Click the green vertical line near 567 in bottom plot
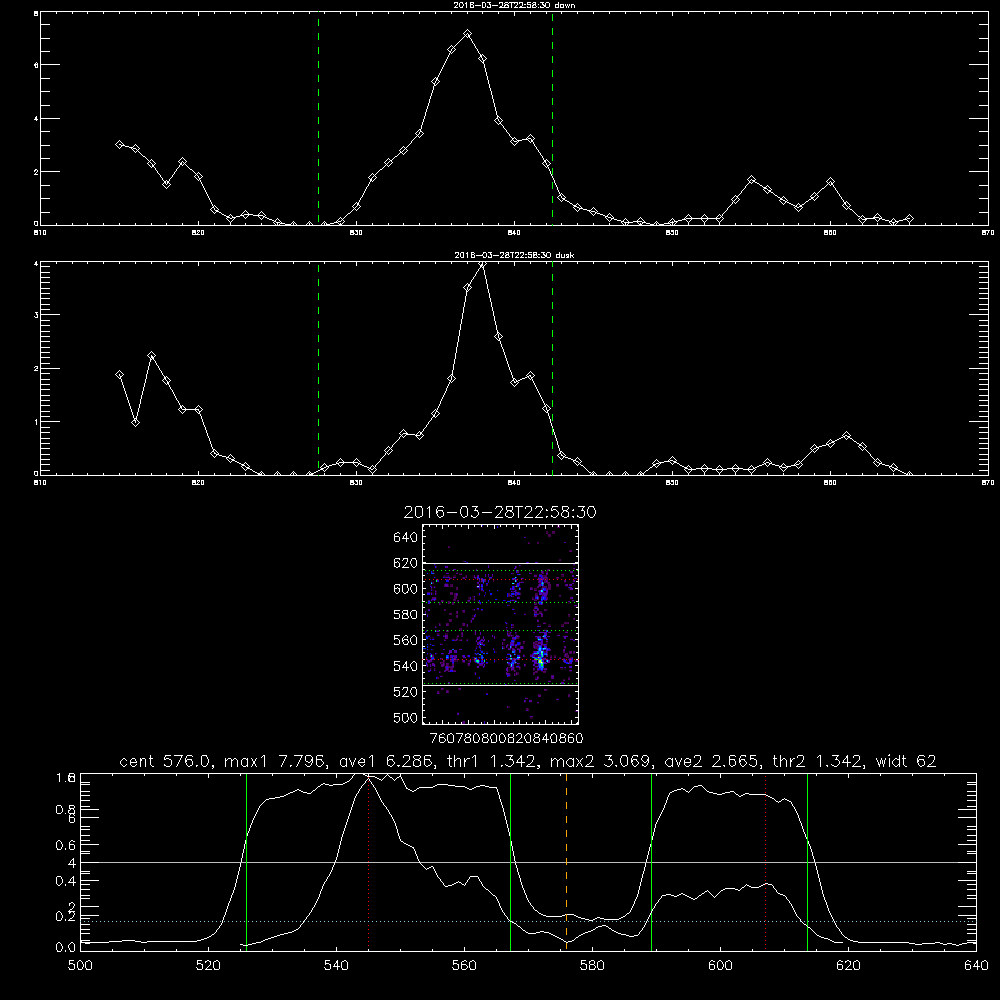 tap(510, 861)
